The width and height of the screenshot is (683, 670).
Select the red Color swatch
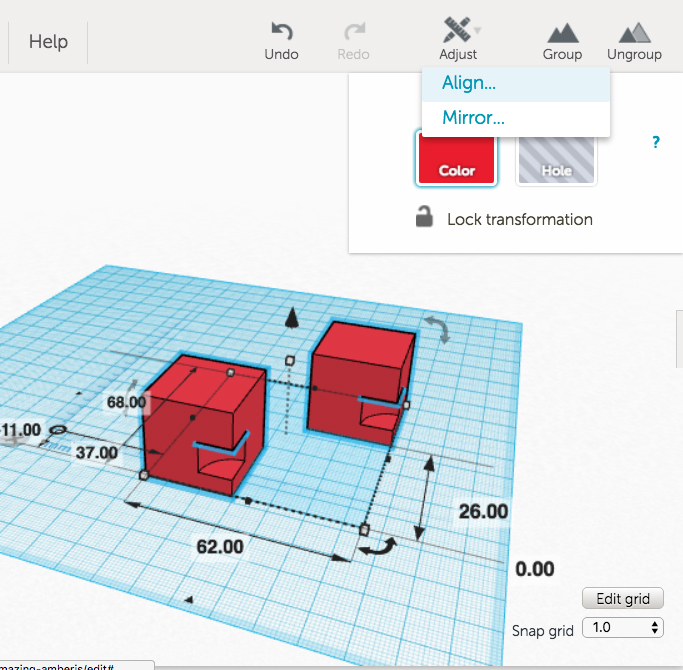(456, 158)
